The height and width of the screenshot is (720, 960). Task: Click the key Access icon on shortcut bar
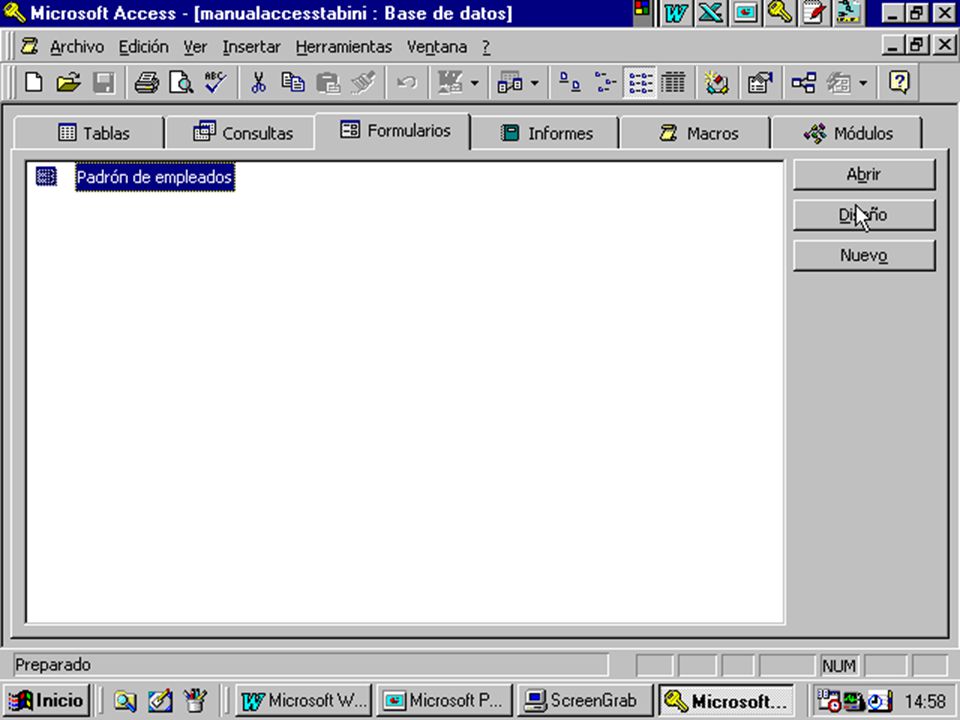[779, 13]
